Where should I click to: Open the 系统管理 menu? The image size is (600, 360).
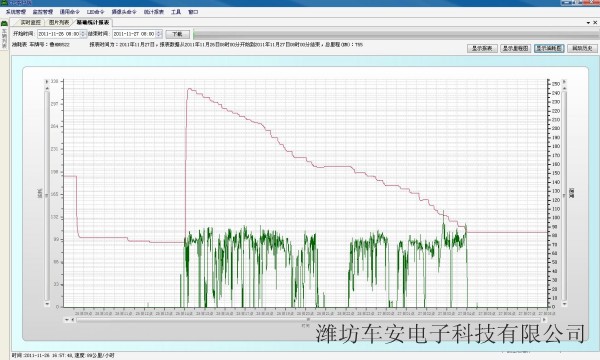(16, 12)
